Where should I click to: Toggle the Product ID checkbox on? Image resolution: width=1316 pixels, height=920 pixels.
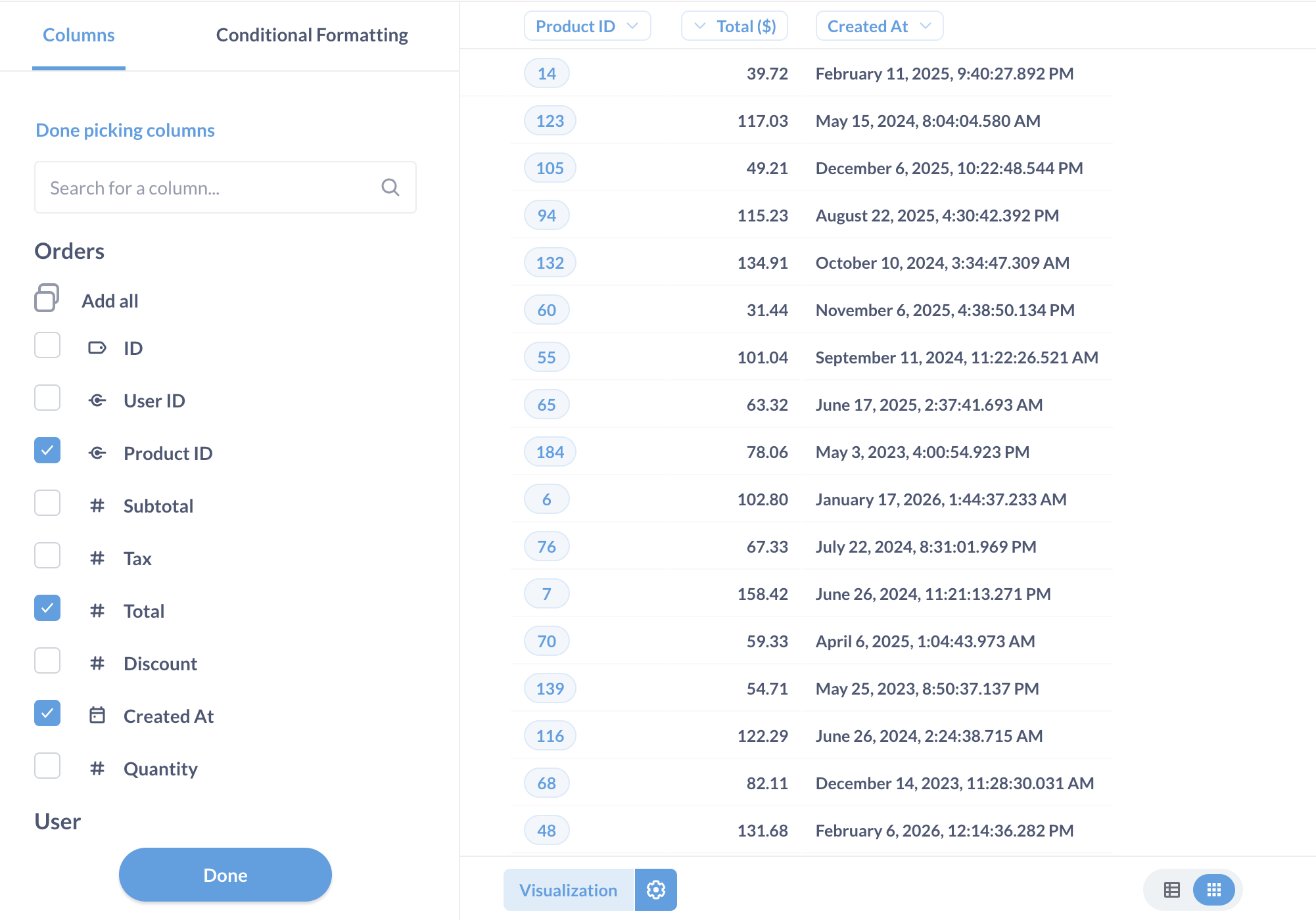coord(48,453)
